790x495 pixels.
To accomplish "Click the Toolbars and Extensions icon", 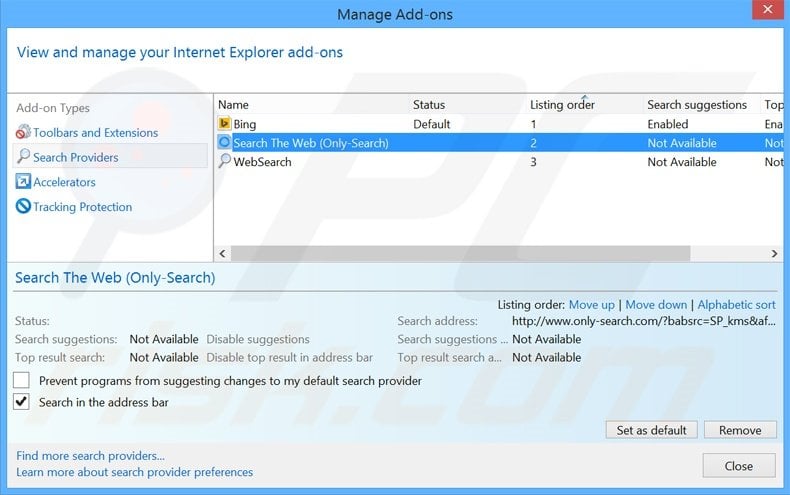I will pos(23,132).
